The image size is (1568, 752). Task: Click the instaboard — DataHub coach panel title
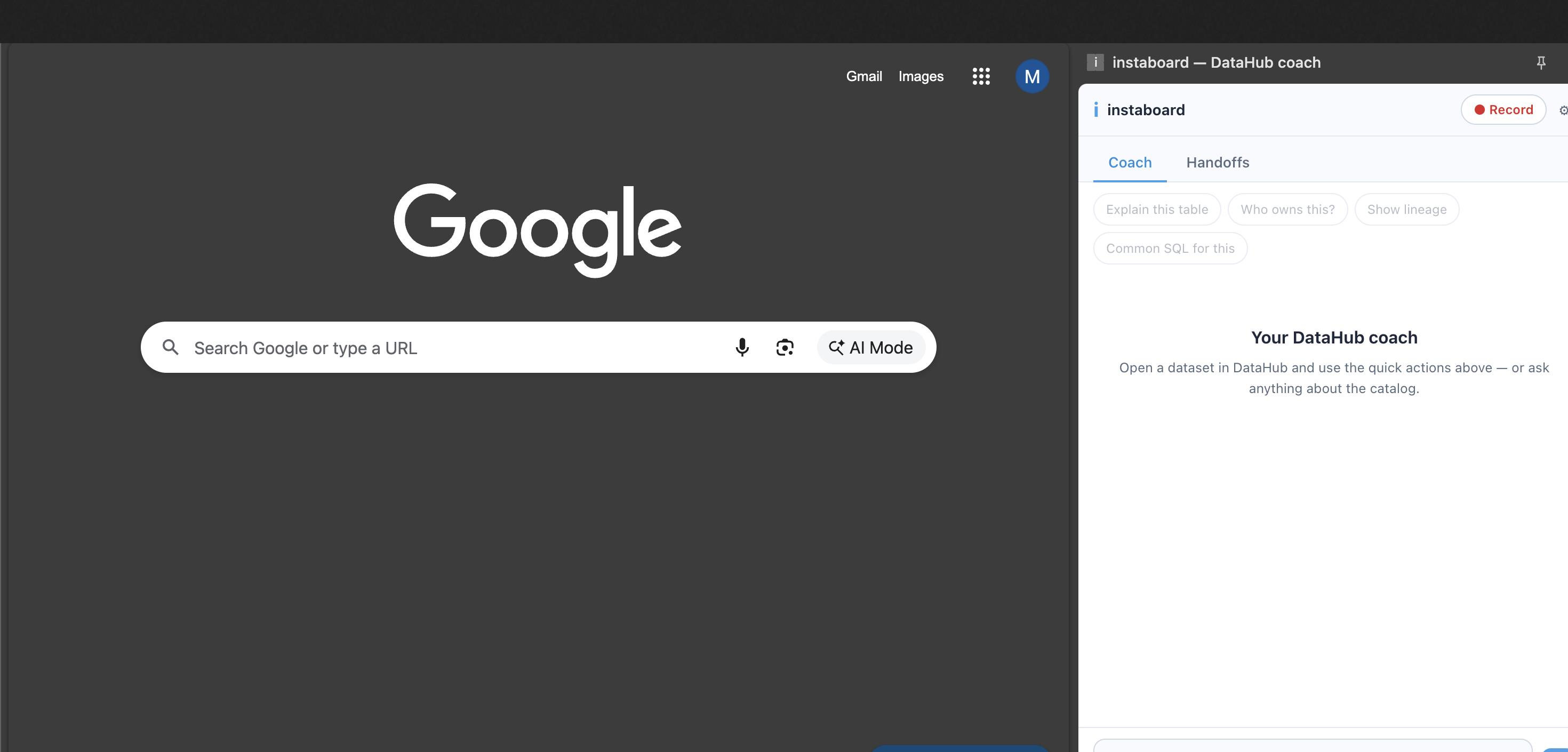click(1216, 62)
